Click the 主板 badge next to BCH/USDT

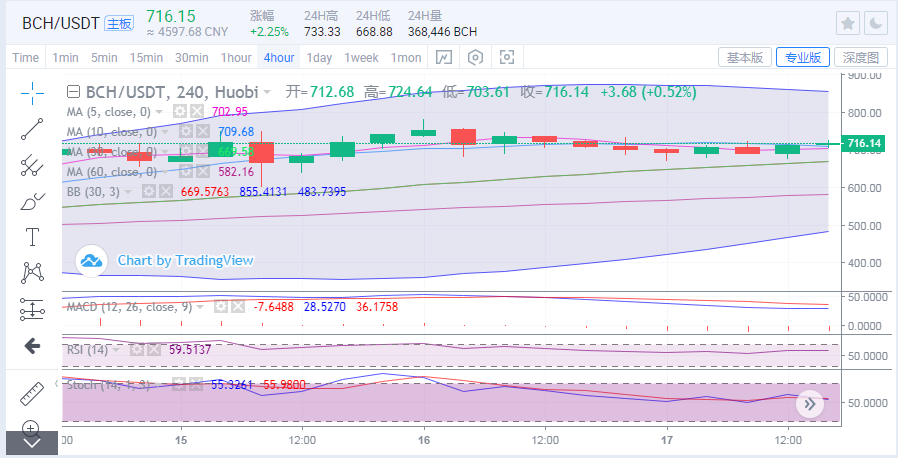pyautogui.click(x=119, y=23)
